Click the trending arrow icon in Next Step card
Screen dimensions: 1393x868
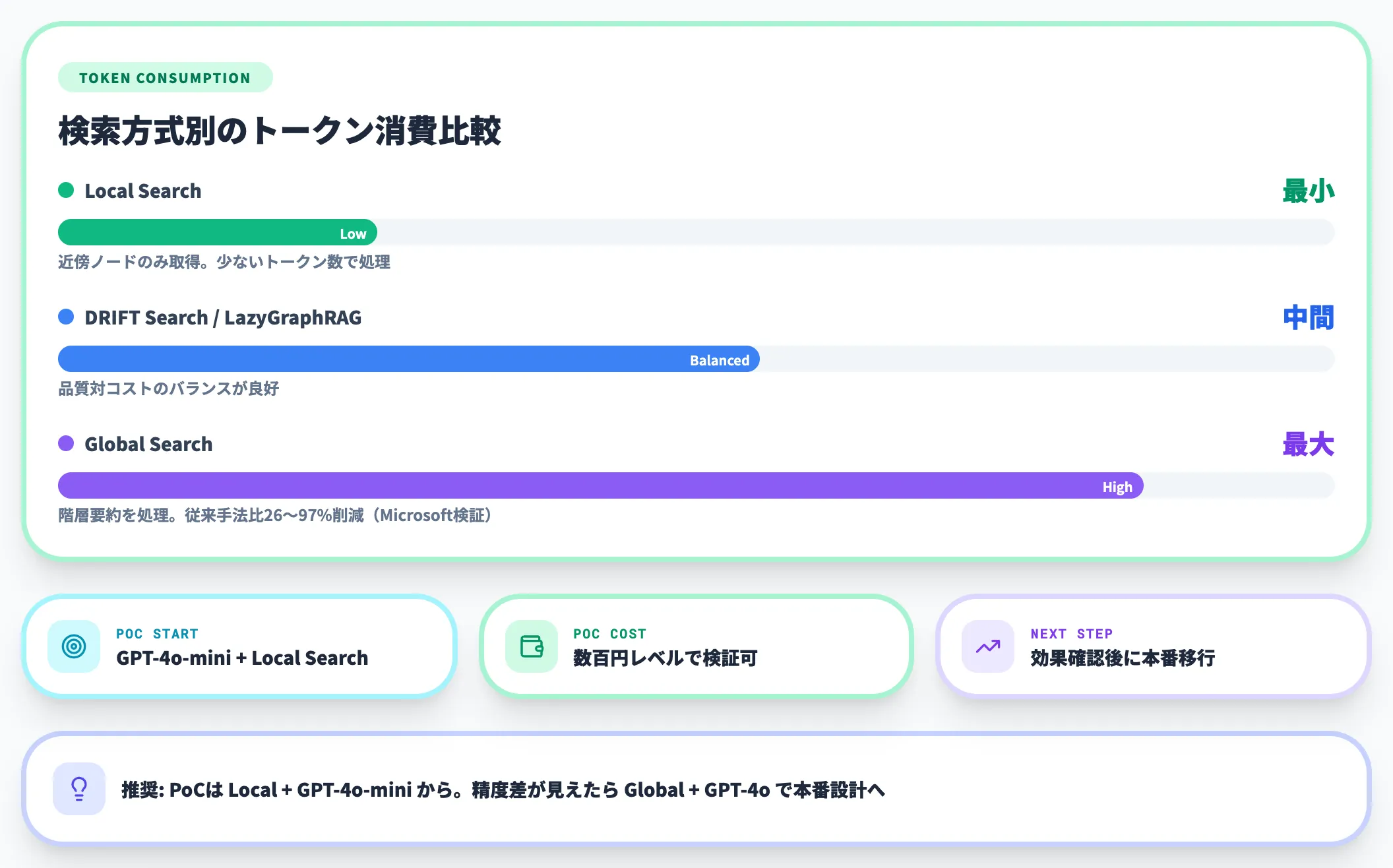pos(988,646)
